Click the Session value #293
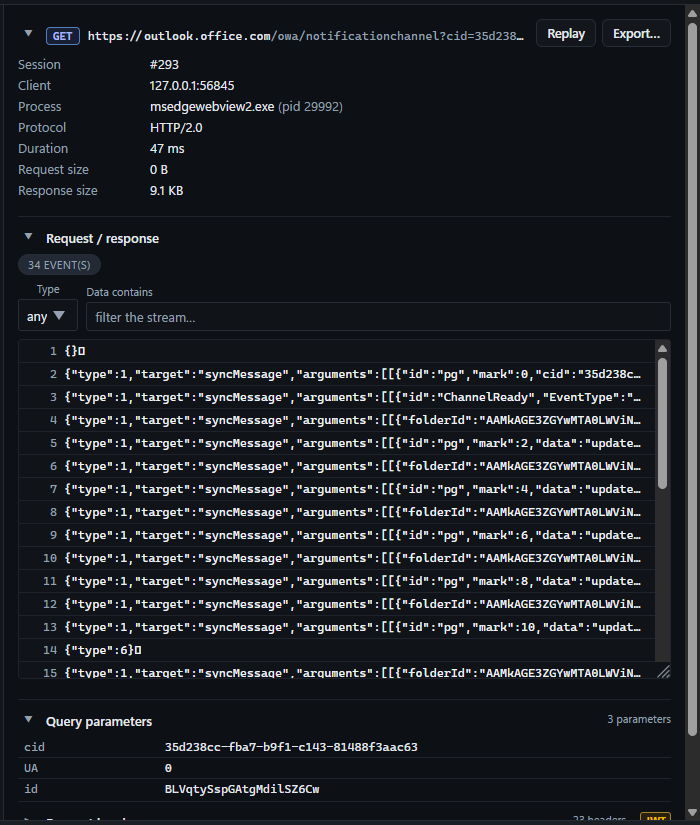 click(164, 65)
